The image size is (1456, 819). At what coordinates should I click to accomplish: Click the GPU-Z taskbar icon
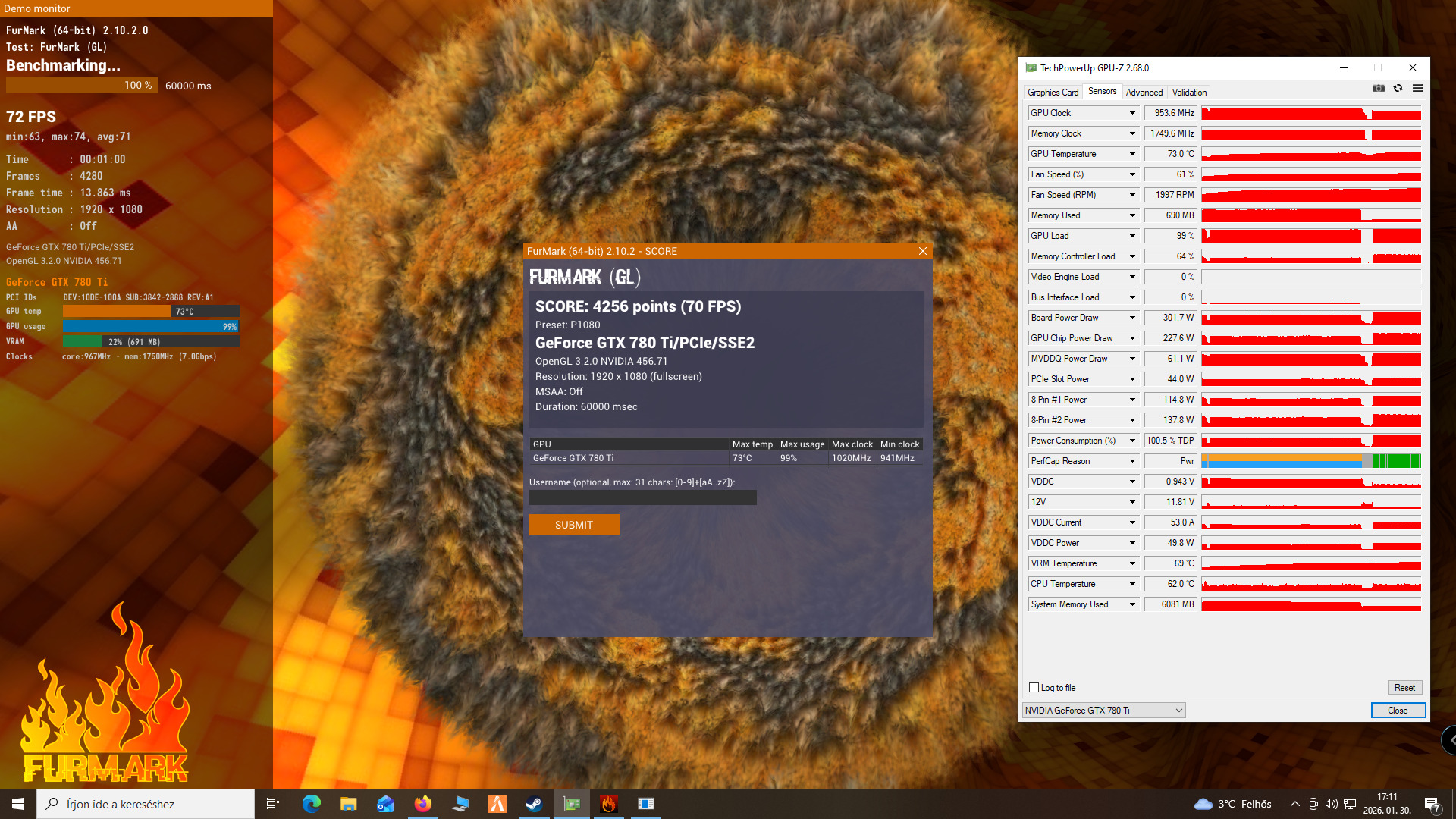pyautogui.click(x=571, y=804)
